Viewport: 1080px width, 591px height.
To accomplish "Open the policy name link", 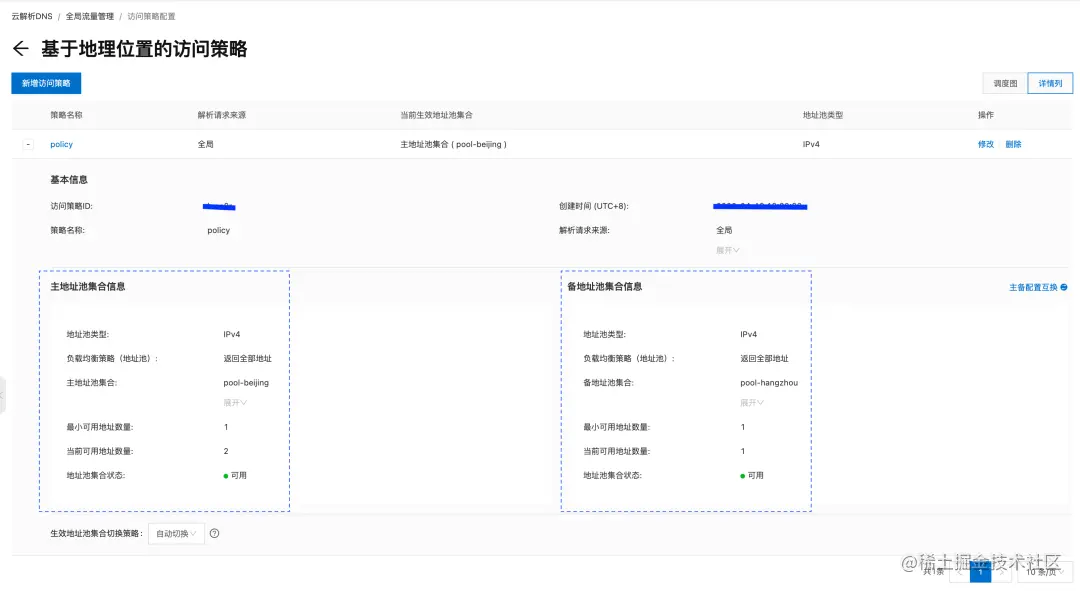I will coord(61,145).
